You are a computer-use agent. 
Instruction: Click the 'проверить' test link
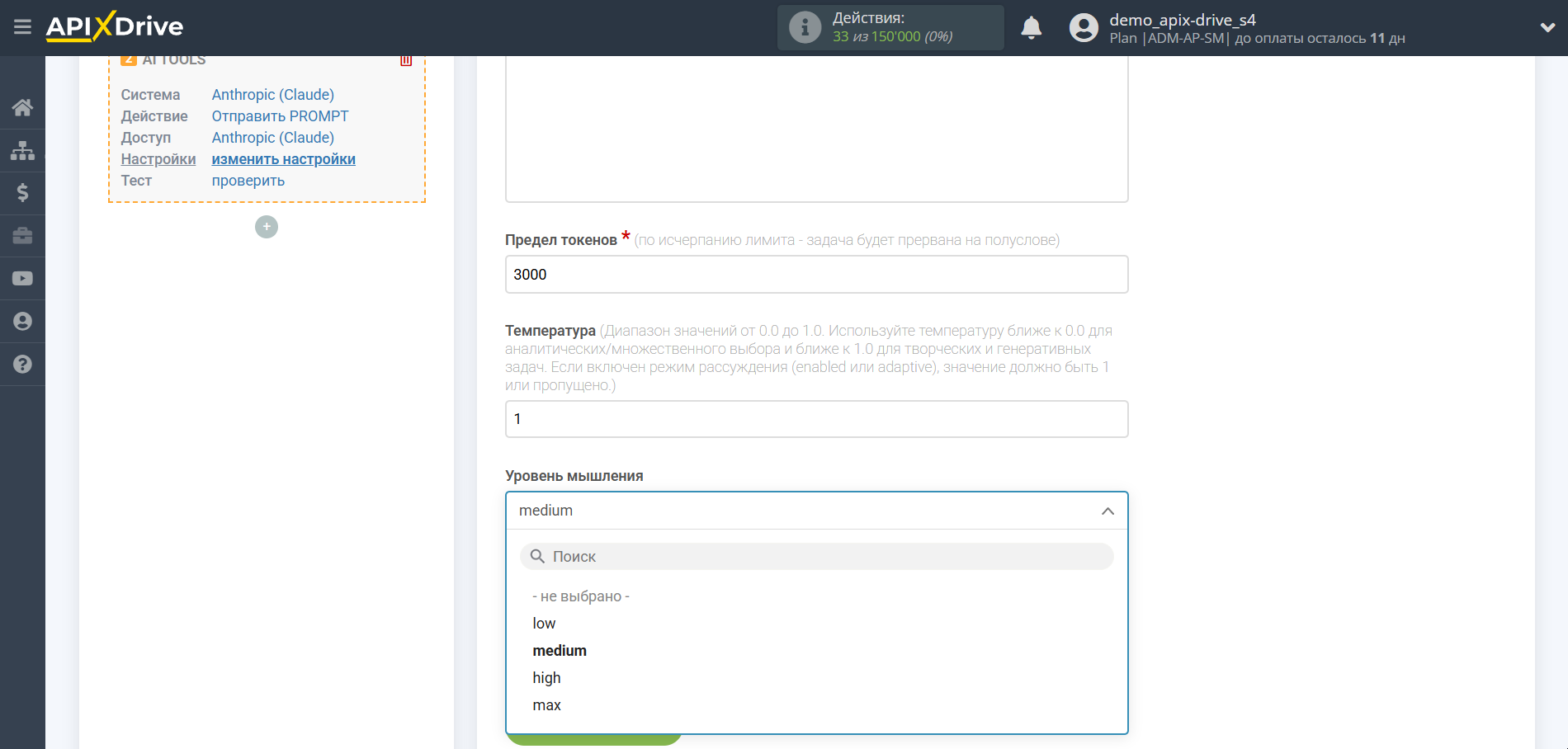pos(248,181)
